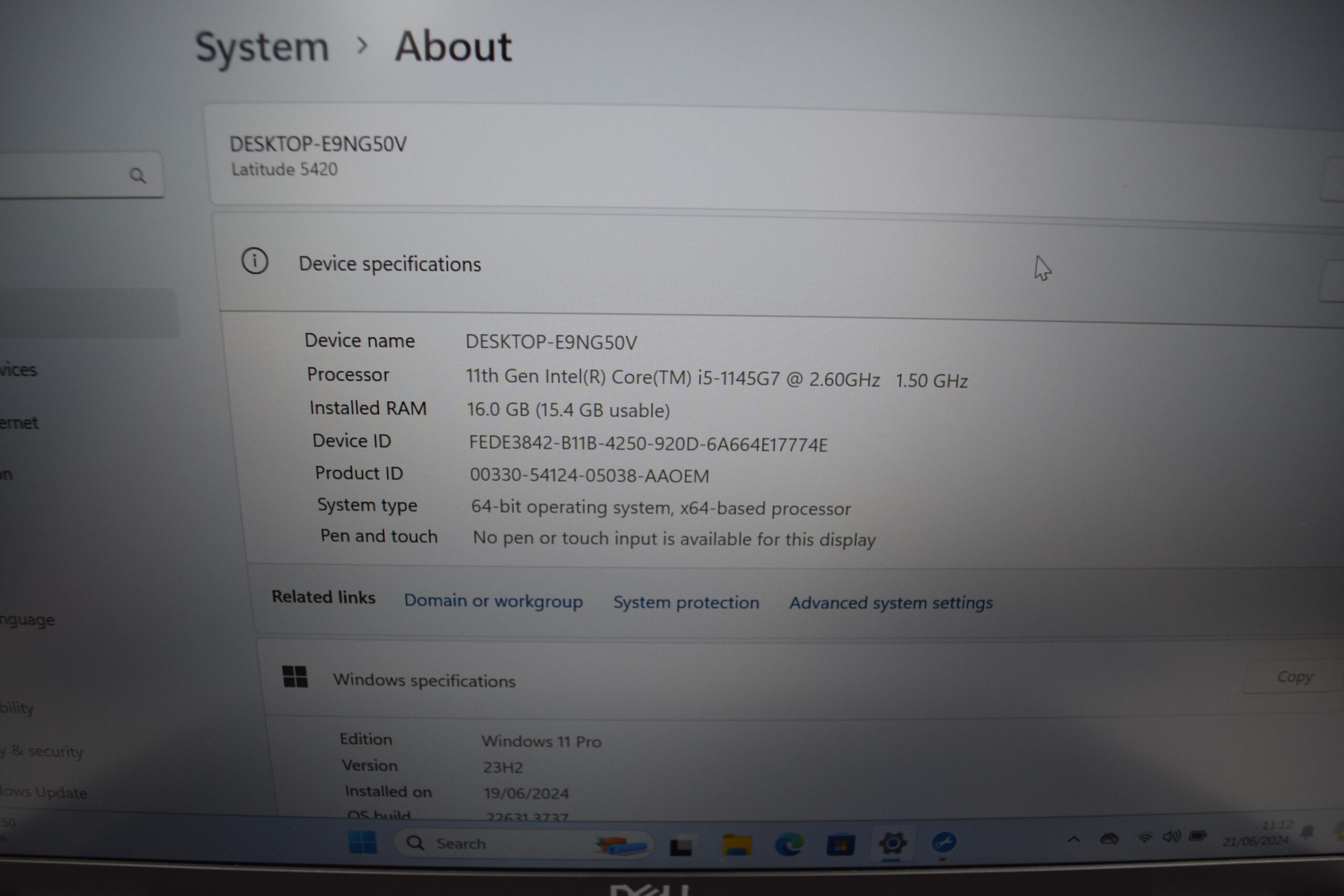Image resolution: width=1344 pixels, height=896 pixels.
Task: Open System protection link
Action: coord(686,602)
